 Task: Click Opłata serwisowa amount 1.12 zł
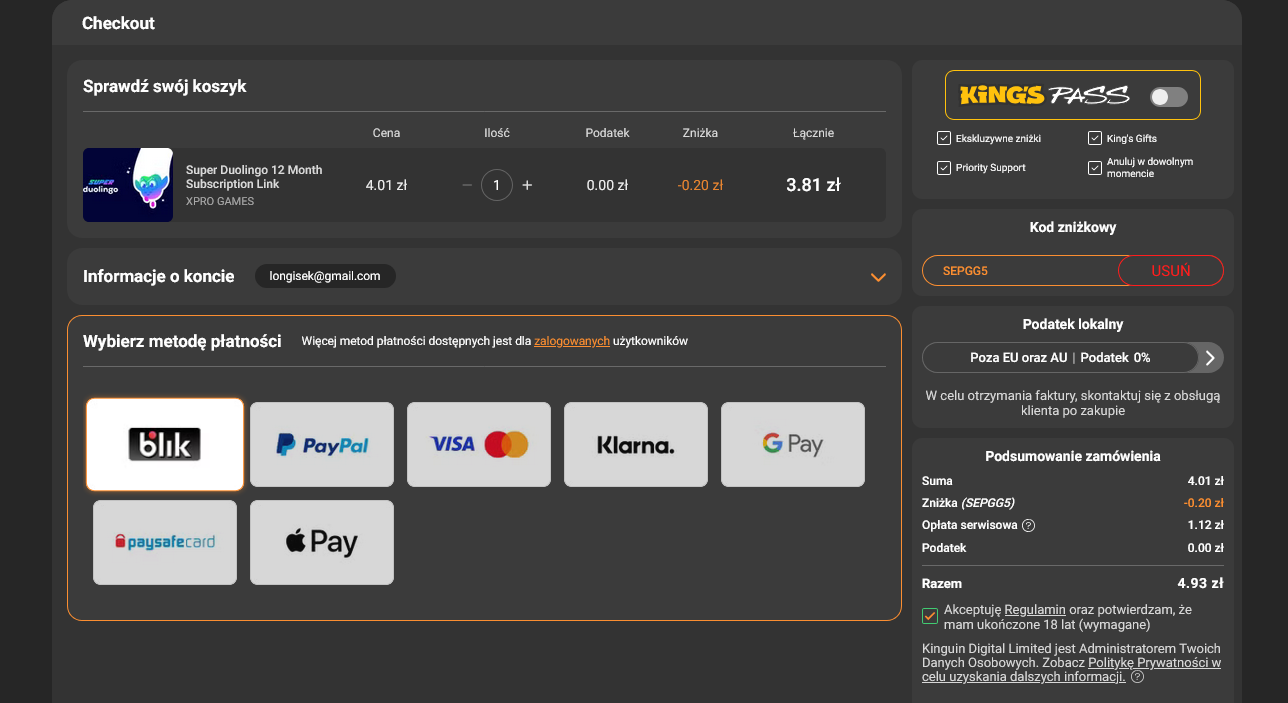click(x=1205, y=526)
